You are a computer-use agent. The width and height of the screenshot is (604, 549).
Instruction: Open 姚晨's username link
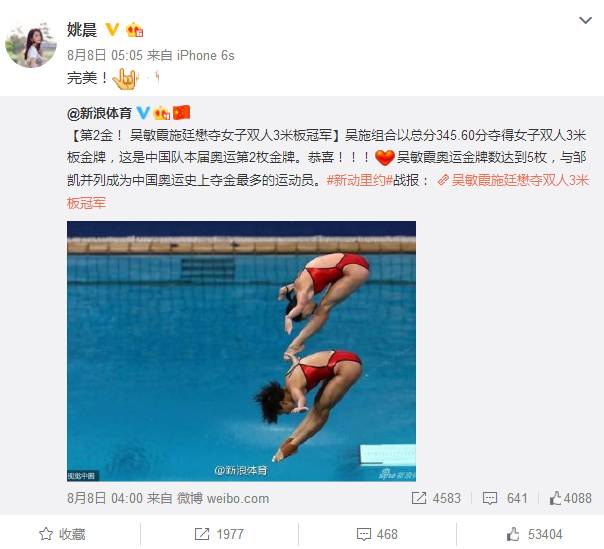(82, 30)
